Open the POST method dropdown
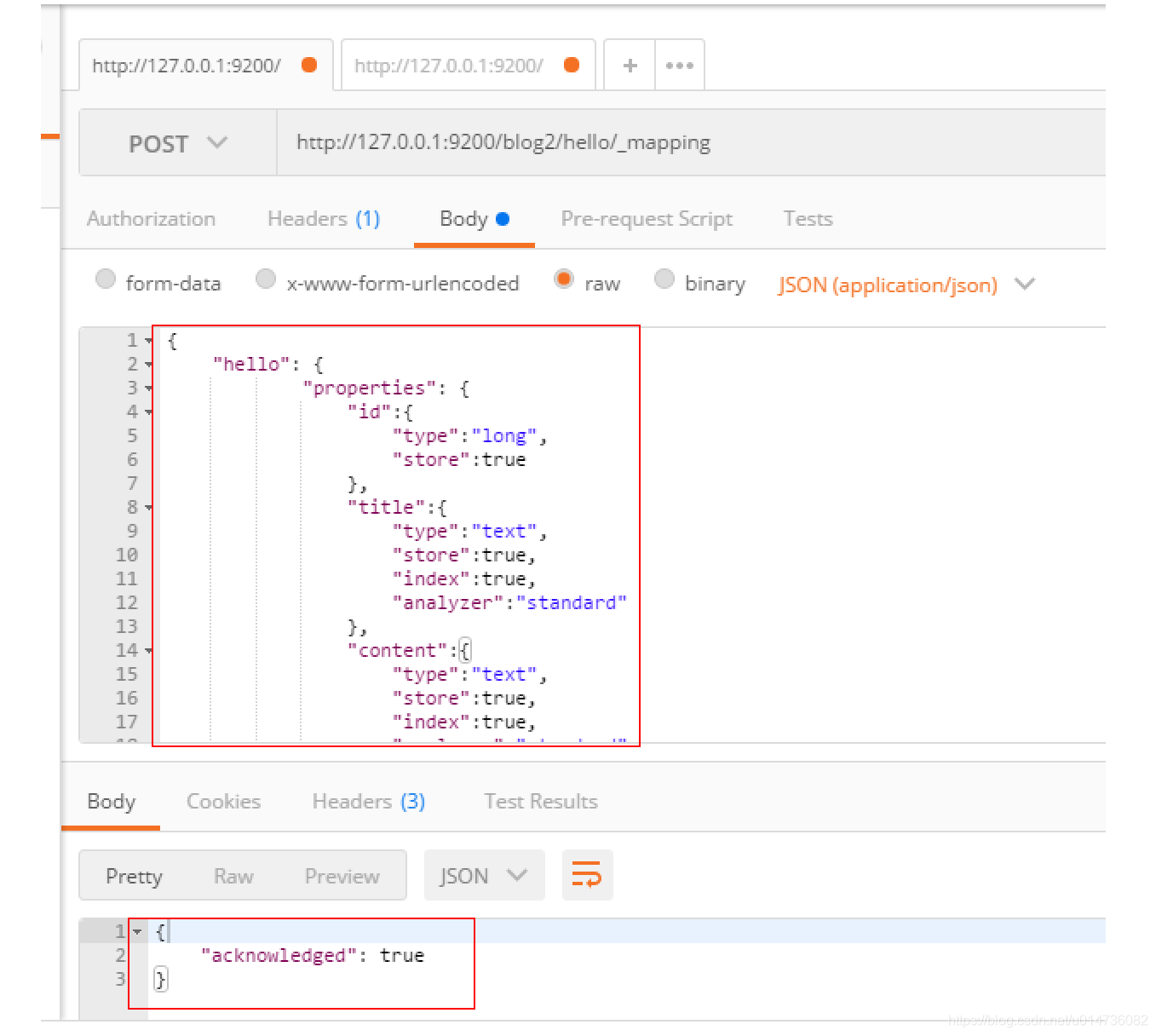The width and height of the screenshot is (1156, 1036). [x=178, y=143]
